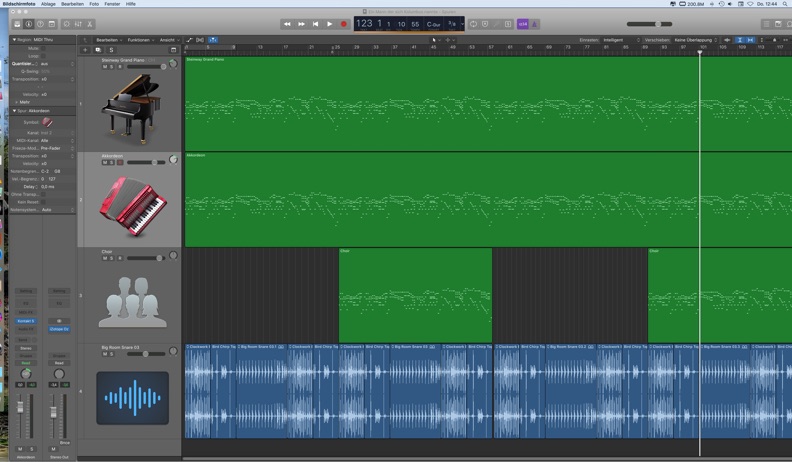Viewport: 792px width, 462px height.
Task: Toggle the purple count-in button
Action: [x=523, y=24]
